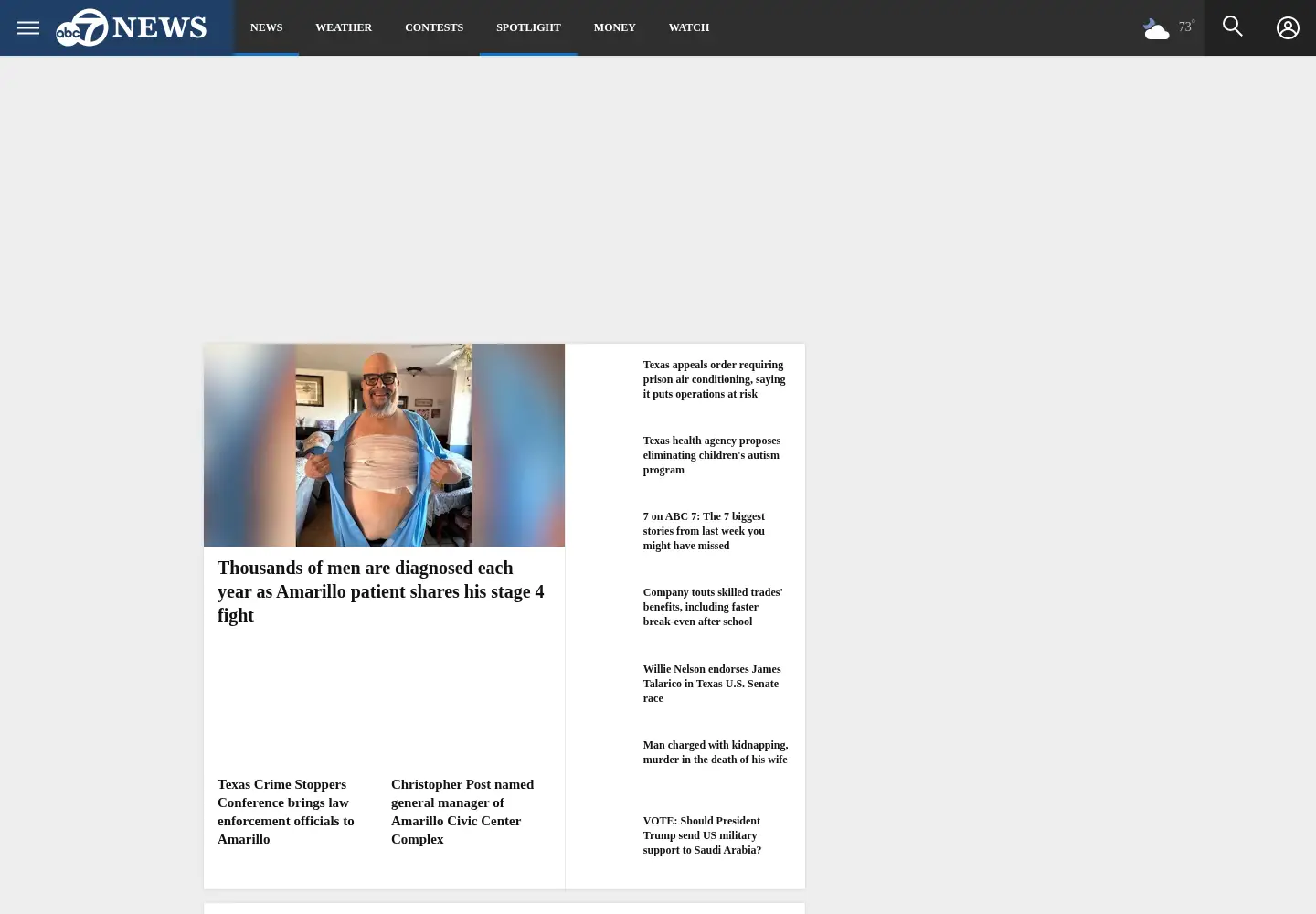Screen dimensions: 1316x914
Task: Click the ABC 7 News logo
Action: point(131,27)
